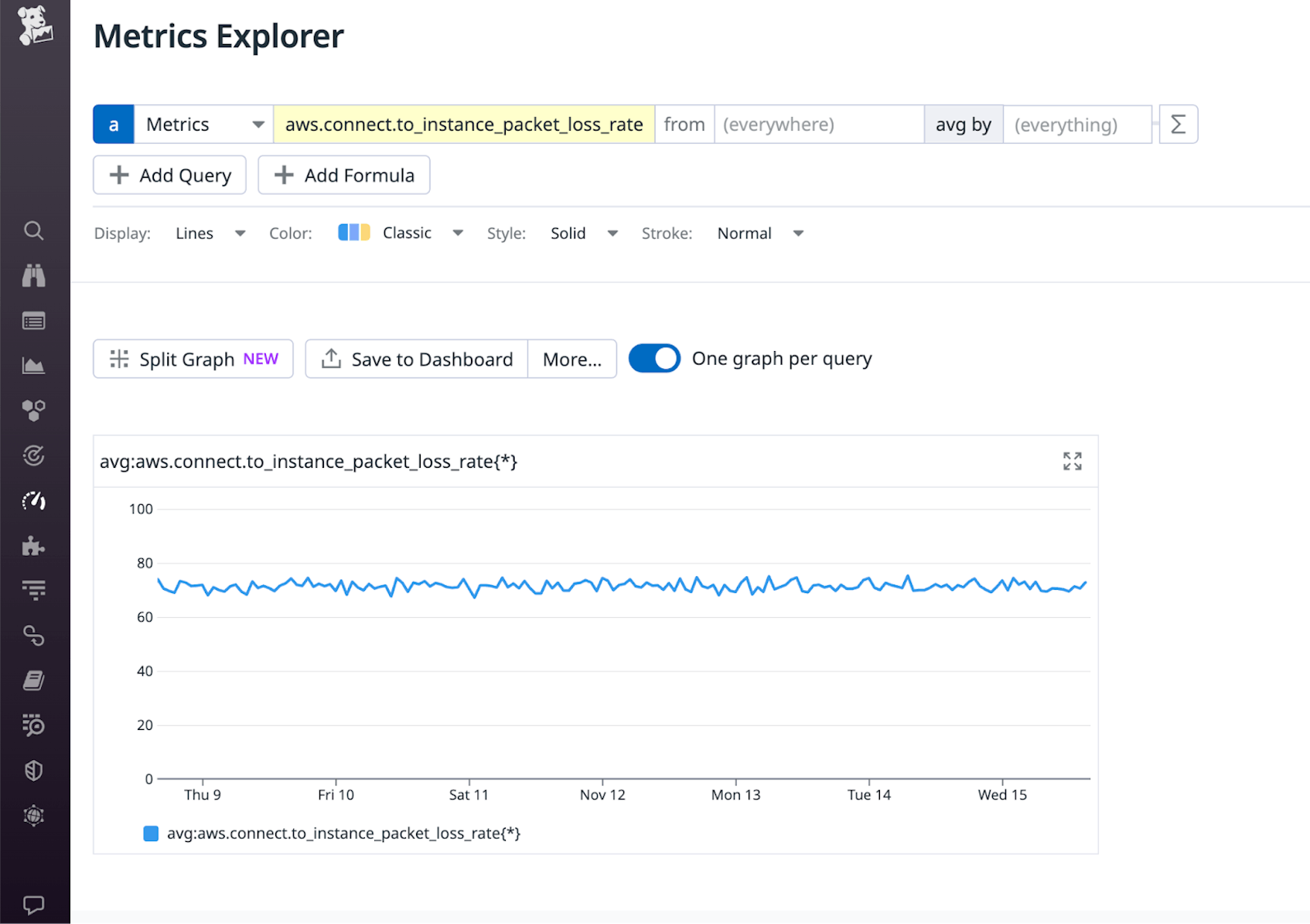The width and height of the screenshot is (1310, 924).
Task: Select the Watchdog binoculars icon
Action: (x=34, y=275)
